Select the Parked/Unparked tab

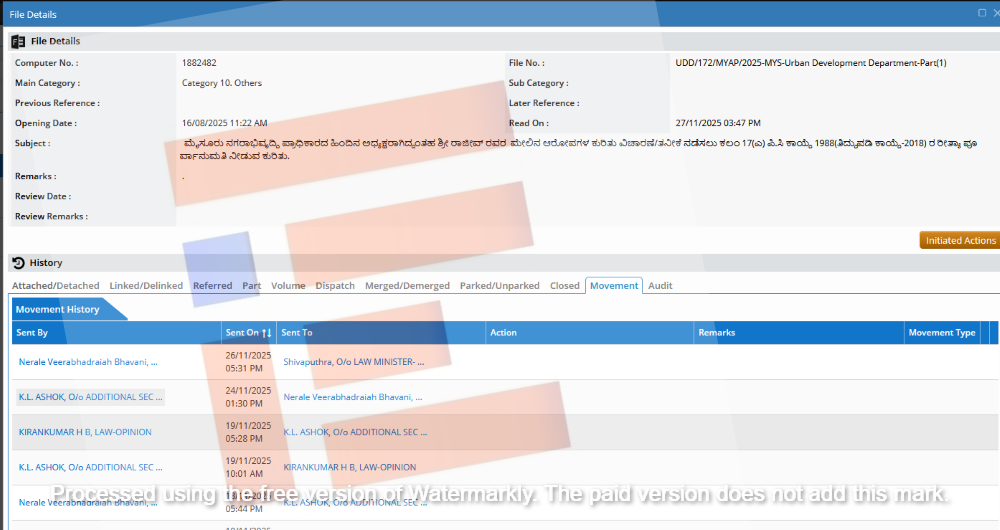tap(499, 286)
